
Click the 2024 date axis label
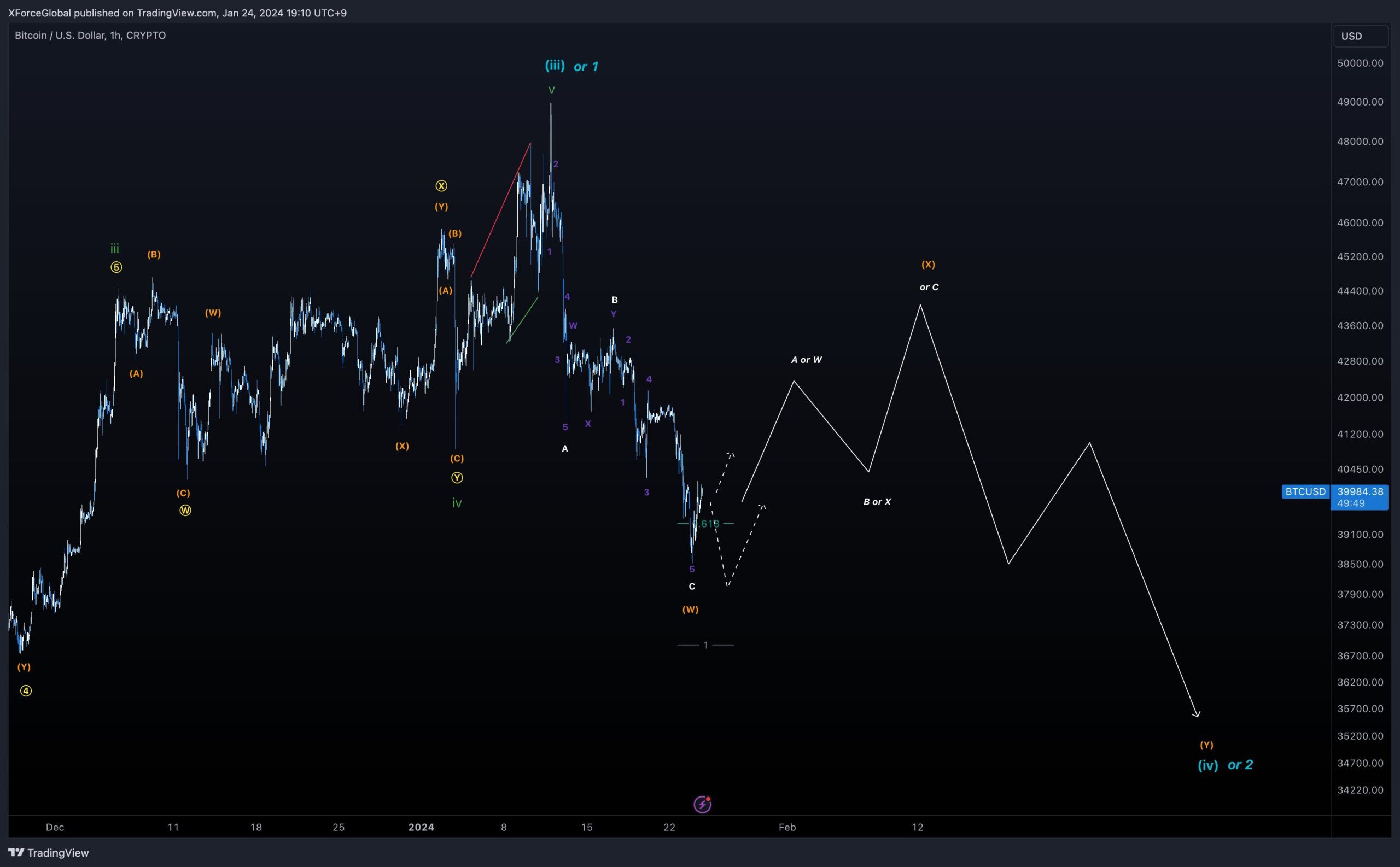click(421, 827)
